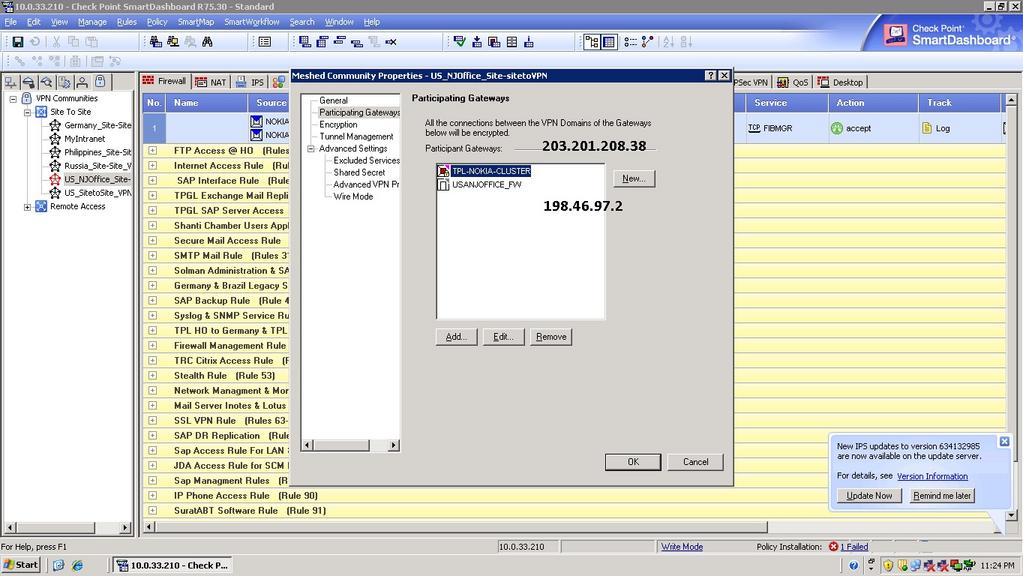The image size is (1023, 576).
Task: Collapse the VPN Communities tree node
Action: 13,99
